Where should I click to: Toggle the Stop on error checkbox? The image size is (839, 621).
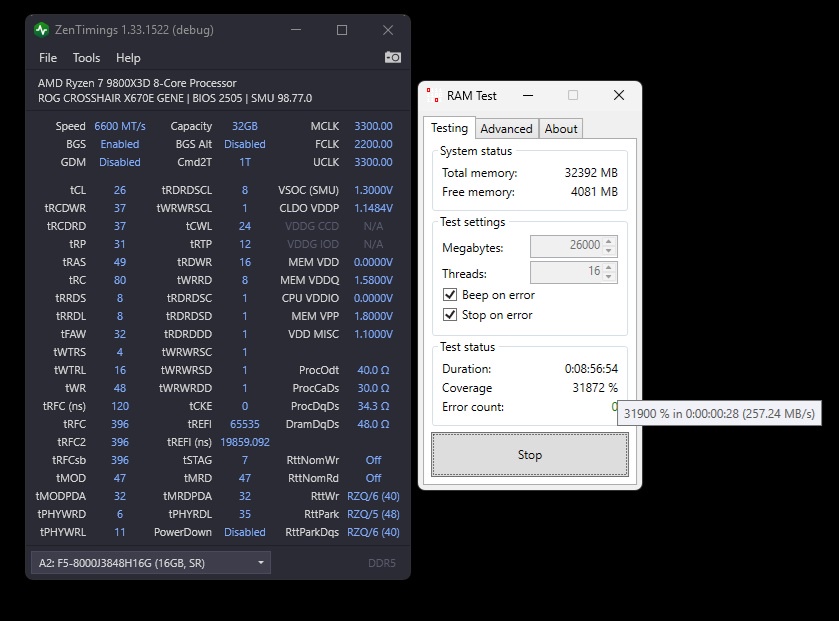(450, 315)
